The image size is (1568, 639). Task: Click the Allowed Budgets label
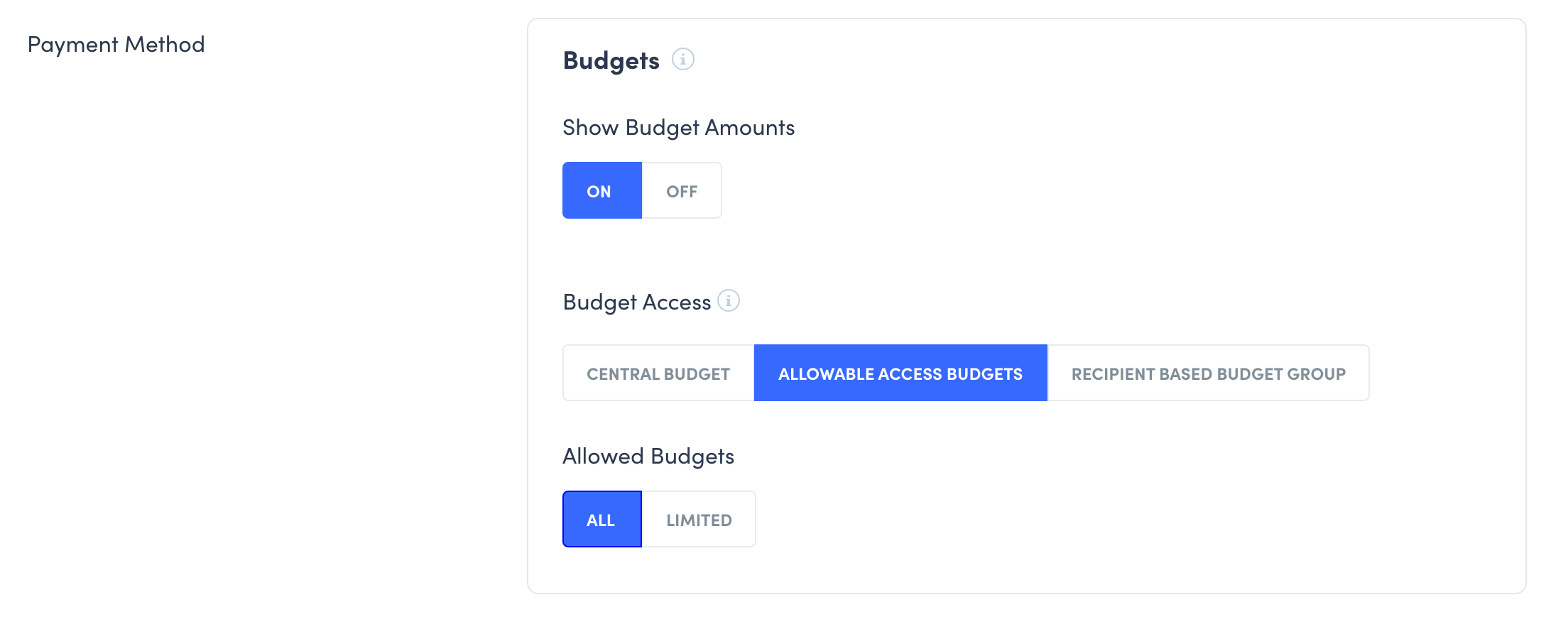(648, 457)
